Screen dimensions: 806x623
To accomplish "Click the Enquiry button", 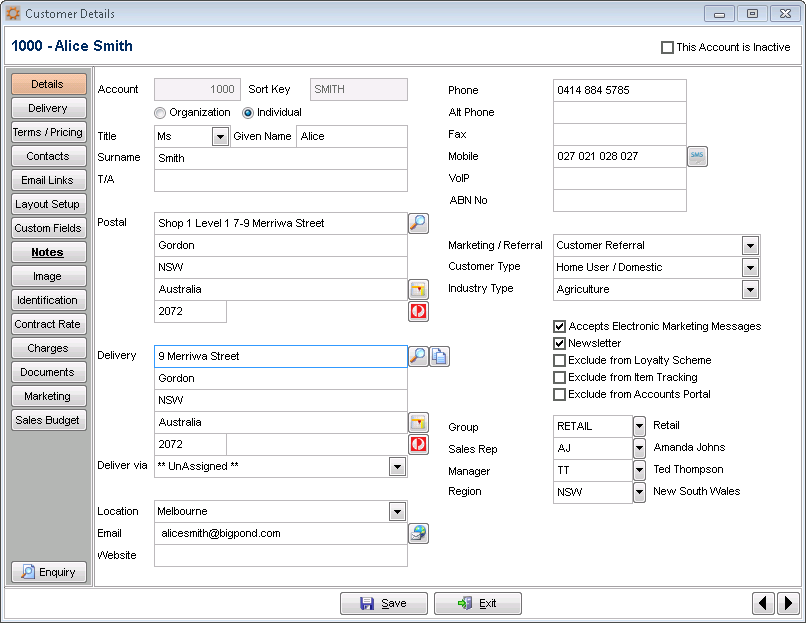I will click(48, 572).
